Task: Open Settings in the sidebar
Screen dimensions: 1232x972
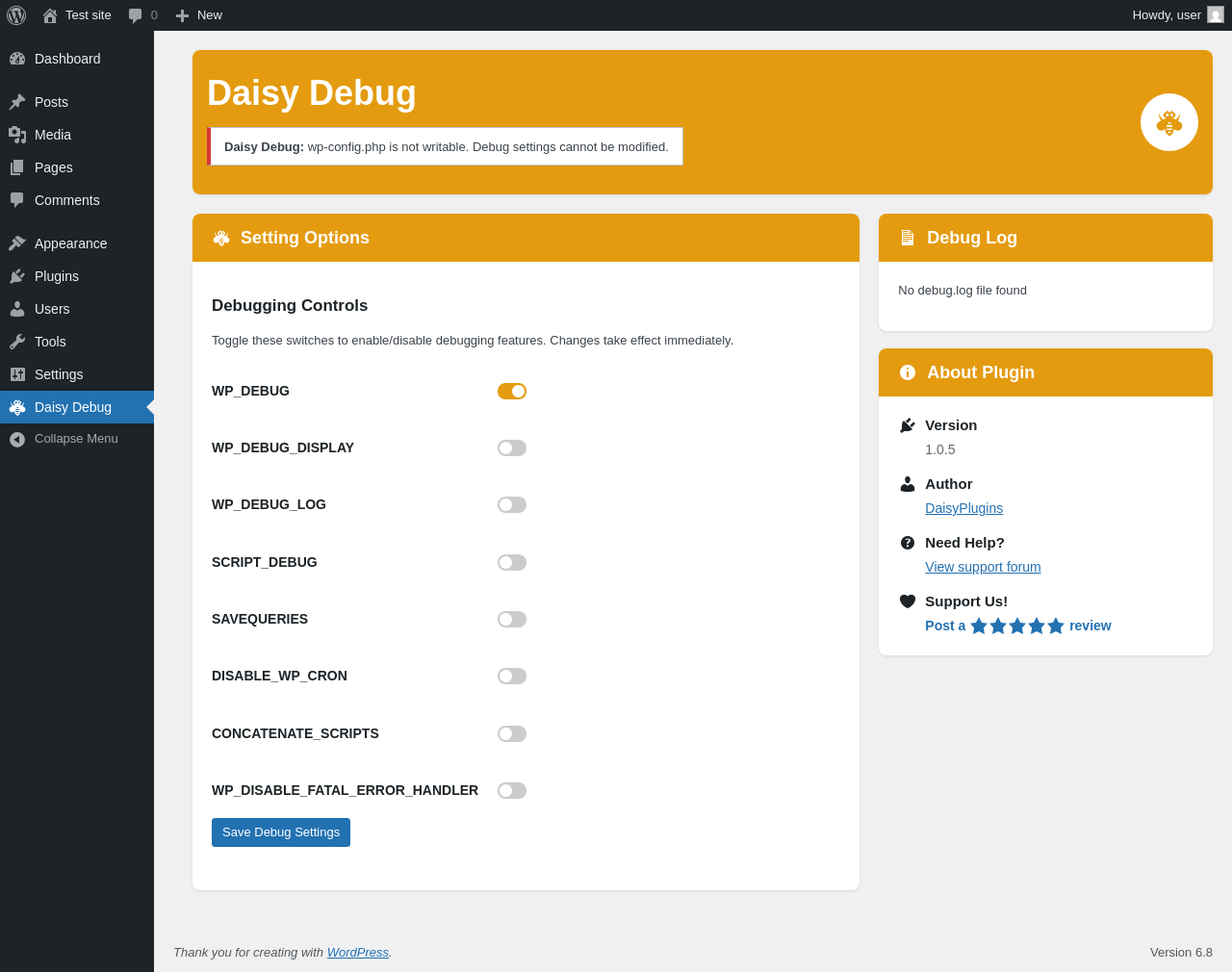Action: coord(77,374)
